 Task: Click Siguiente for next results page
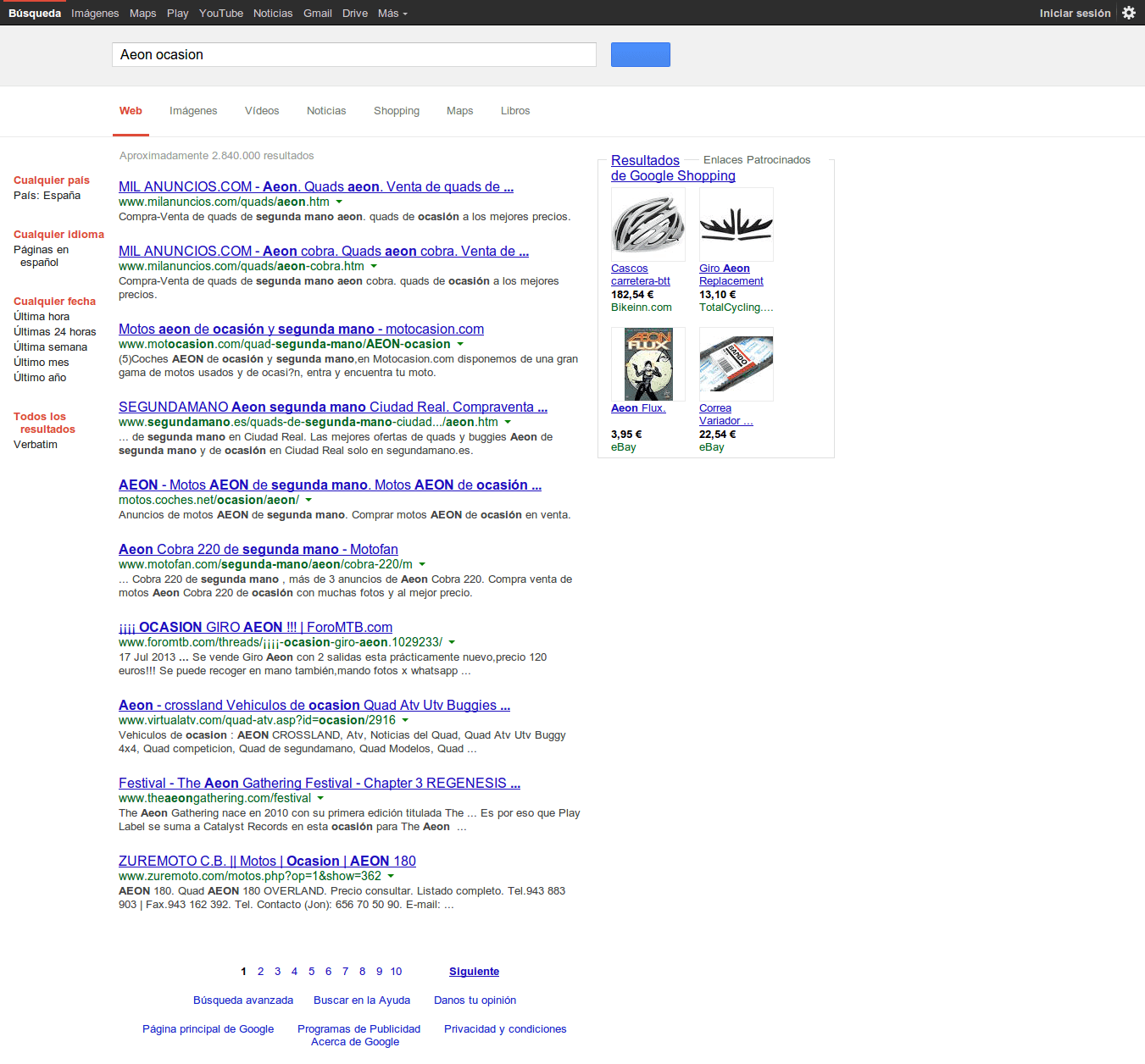tap(474, 972)
